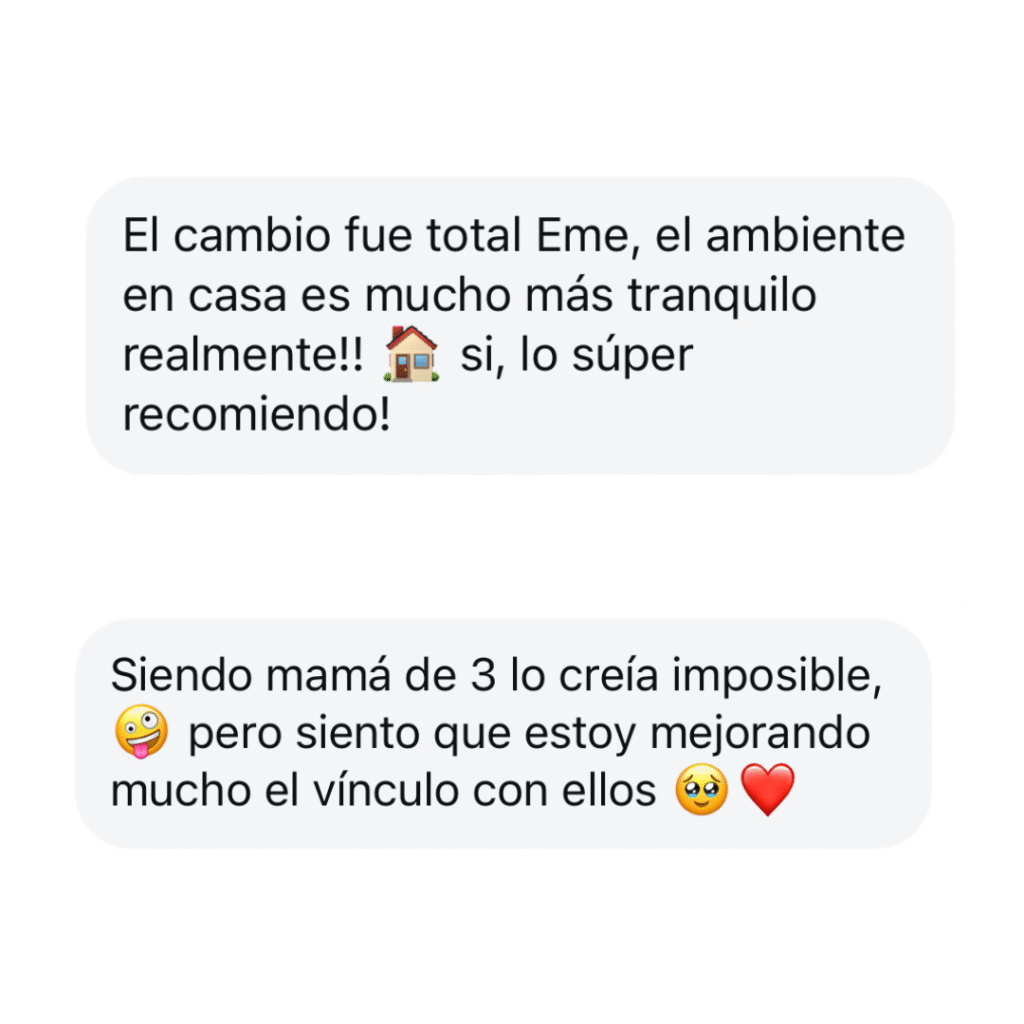
Task: Select the word 'tranquilo' in the first message
Action: coord(722,297)
